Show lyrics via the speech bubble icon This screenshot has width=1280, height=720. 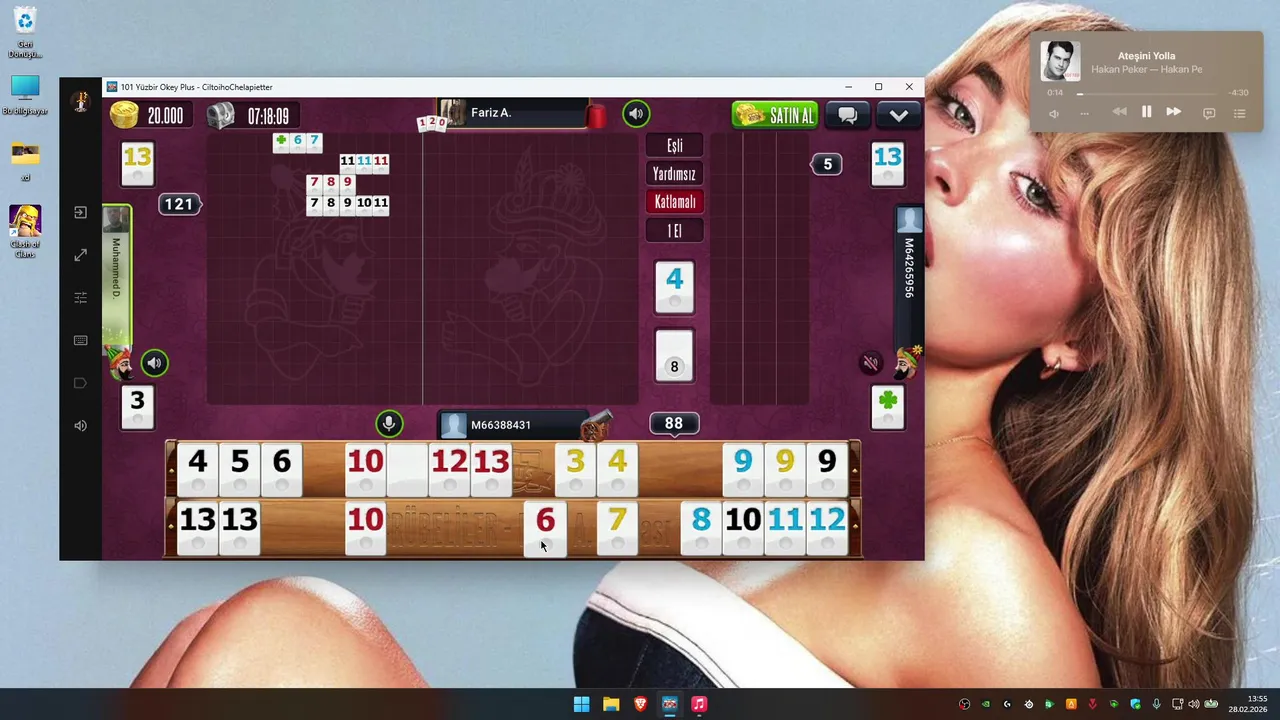point(1209,113)
